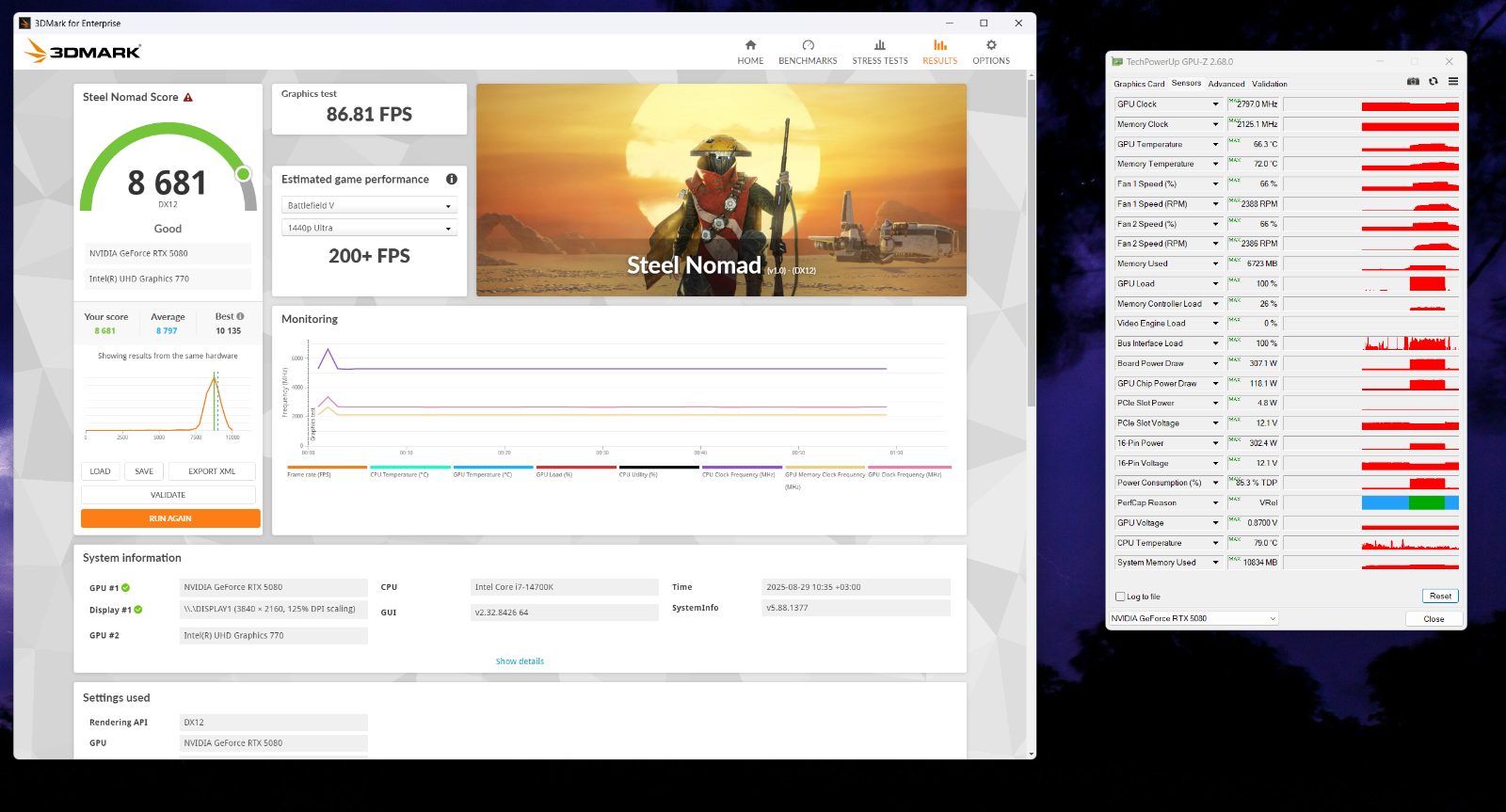Open the GPU Clock sensor dropdown

(x=1215, y=104)
